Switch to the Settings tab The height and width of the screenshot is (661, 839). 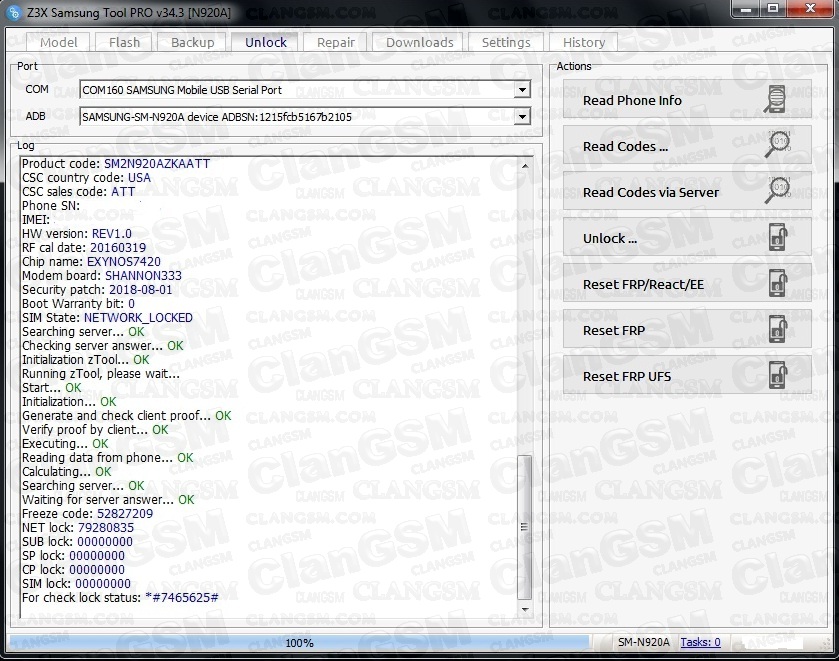tap(506, 42)
